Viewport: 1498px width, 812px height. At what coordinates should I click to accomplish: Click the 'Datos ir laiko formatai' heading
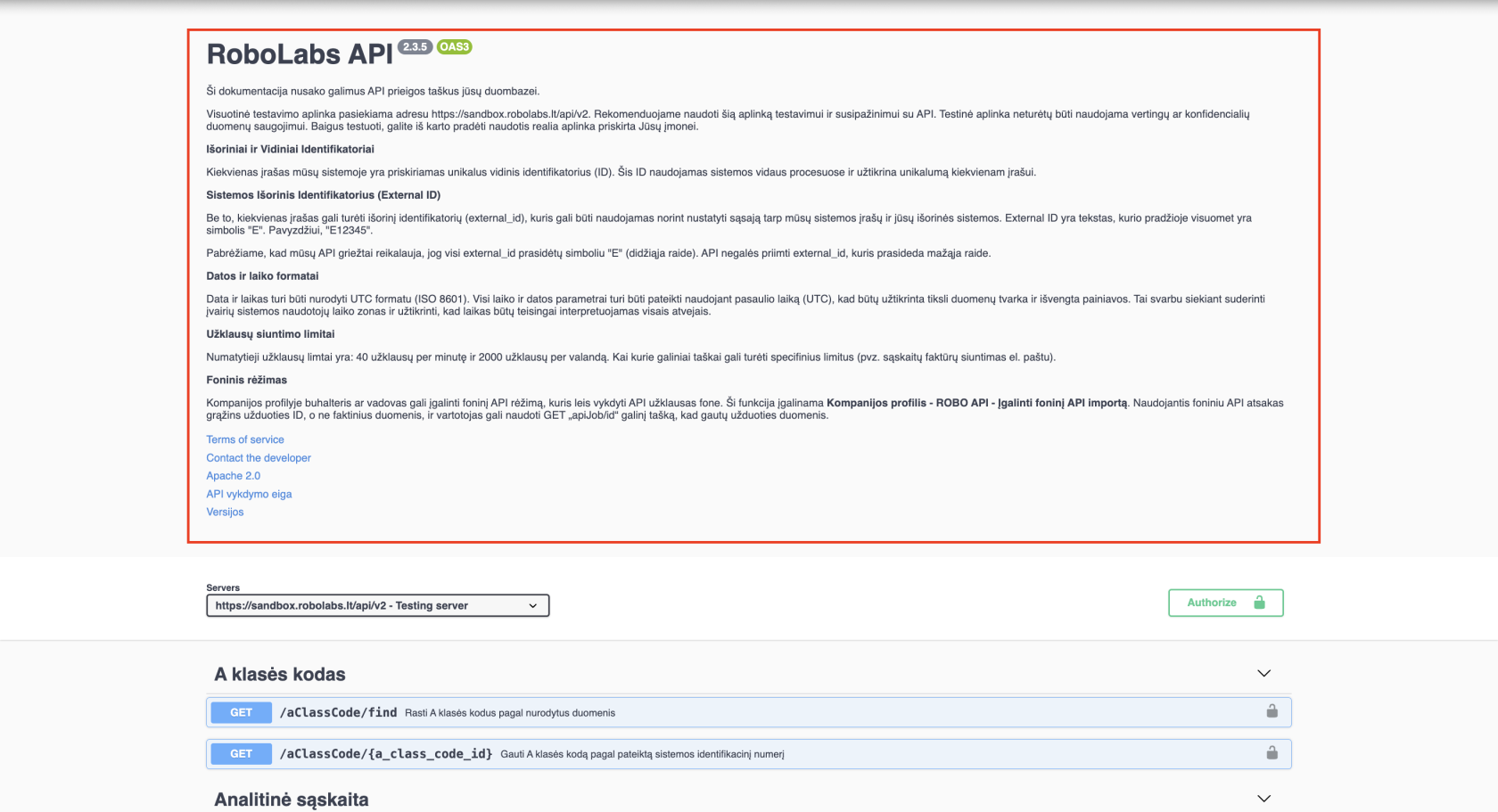coord(262,276)
